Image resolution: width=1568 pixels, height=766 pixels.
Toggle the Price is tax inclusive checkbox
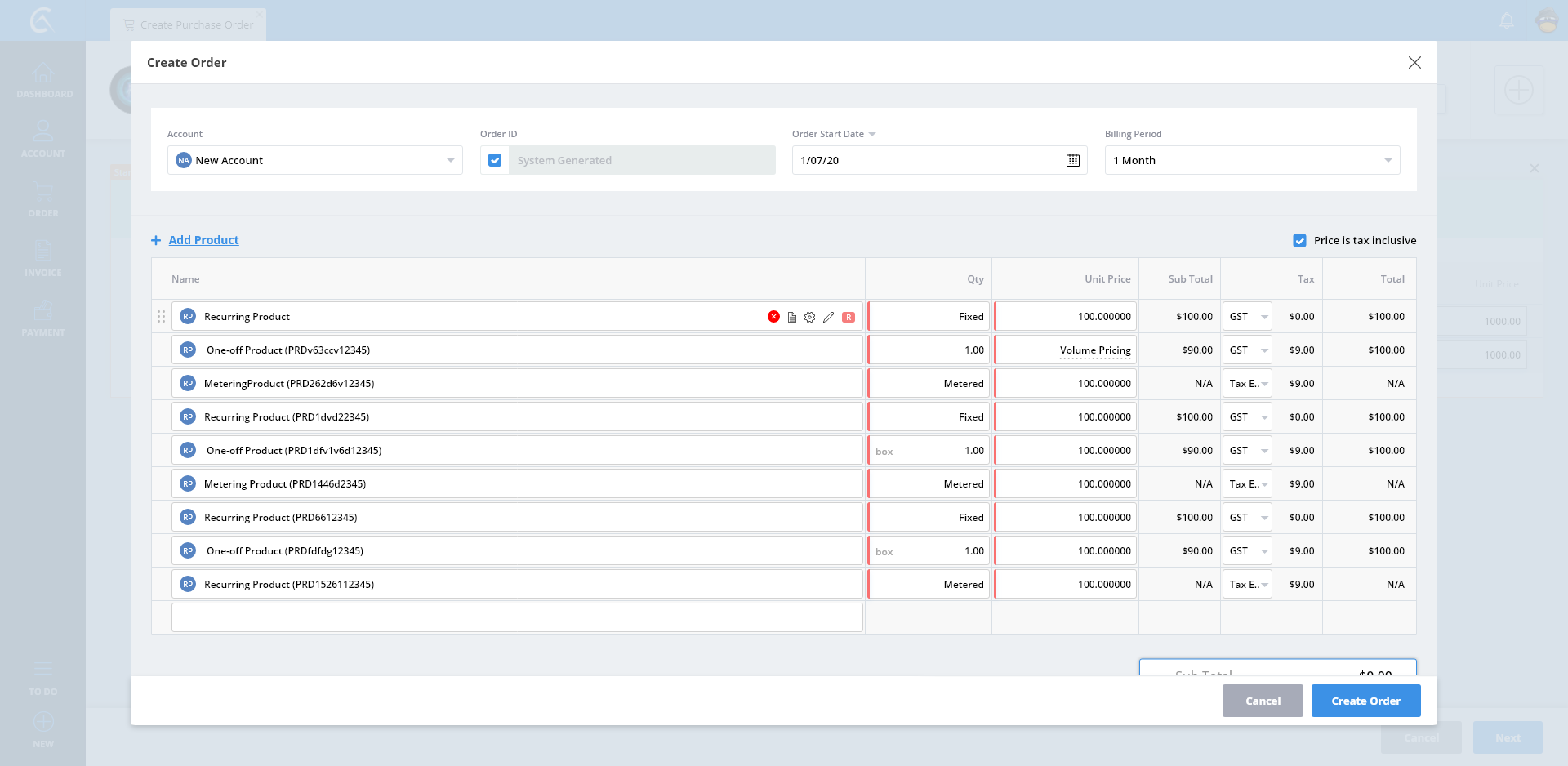pyautogui.click(x=1299, y=240)
